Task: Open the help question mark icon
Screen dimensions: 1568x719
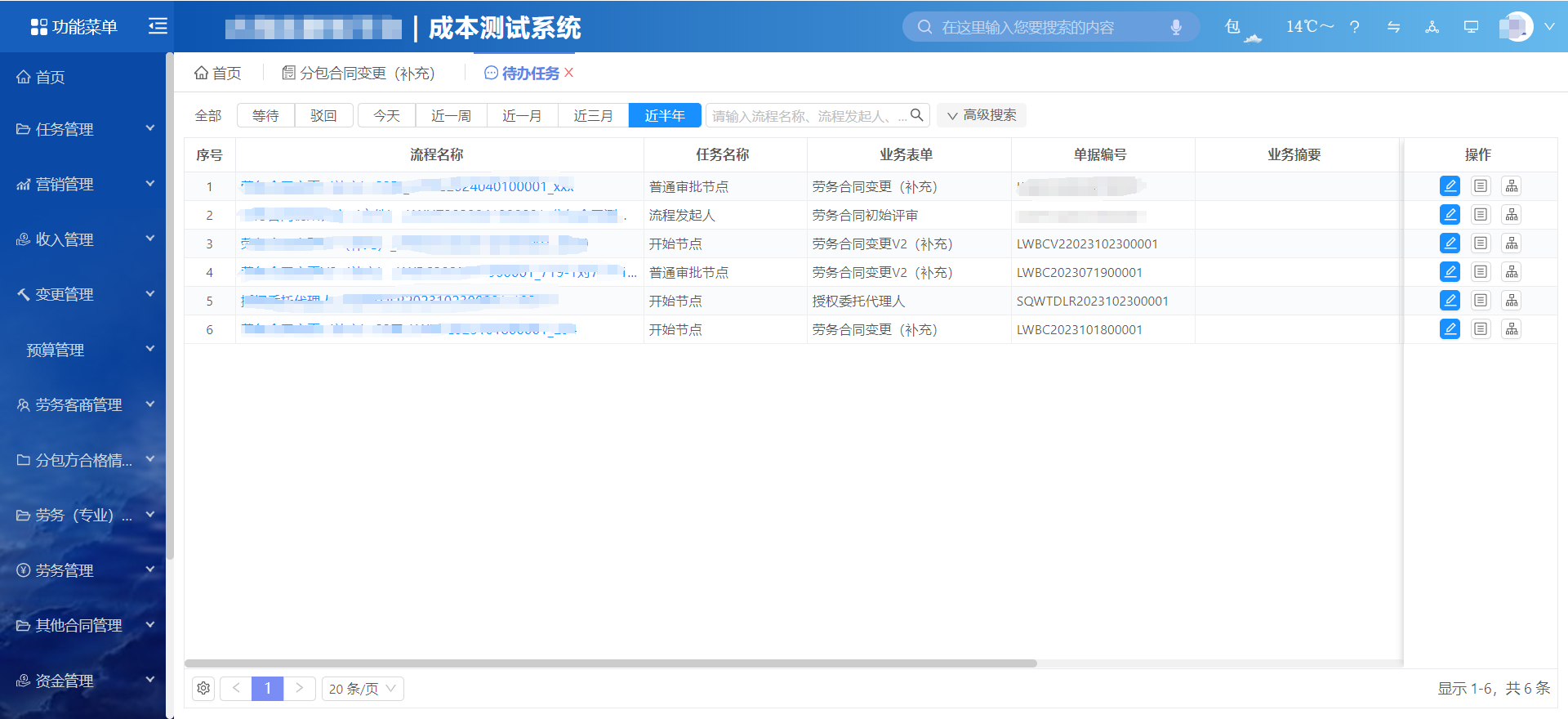Action: 1355,27
